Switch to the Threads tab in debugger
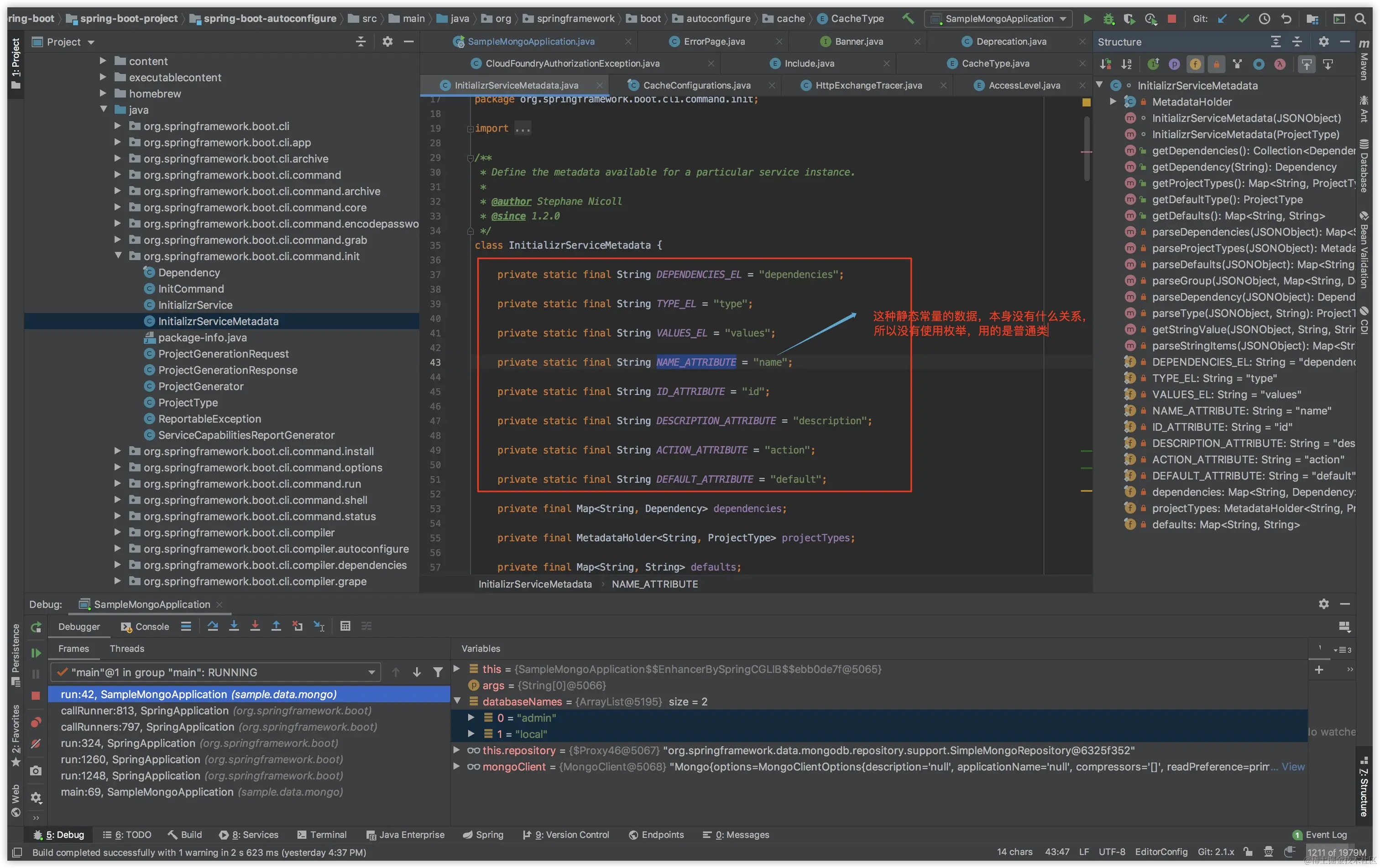The image size is (1380, 868). (x=127, y=648)
